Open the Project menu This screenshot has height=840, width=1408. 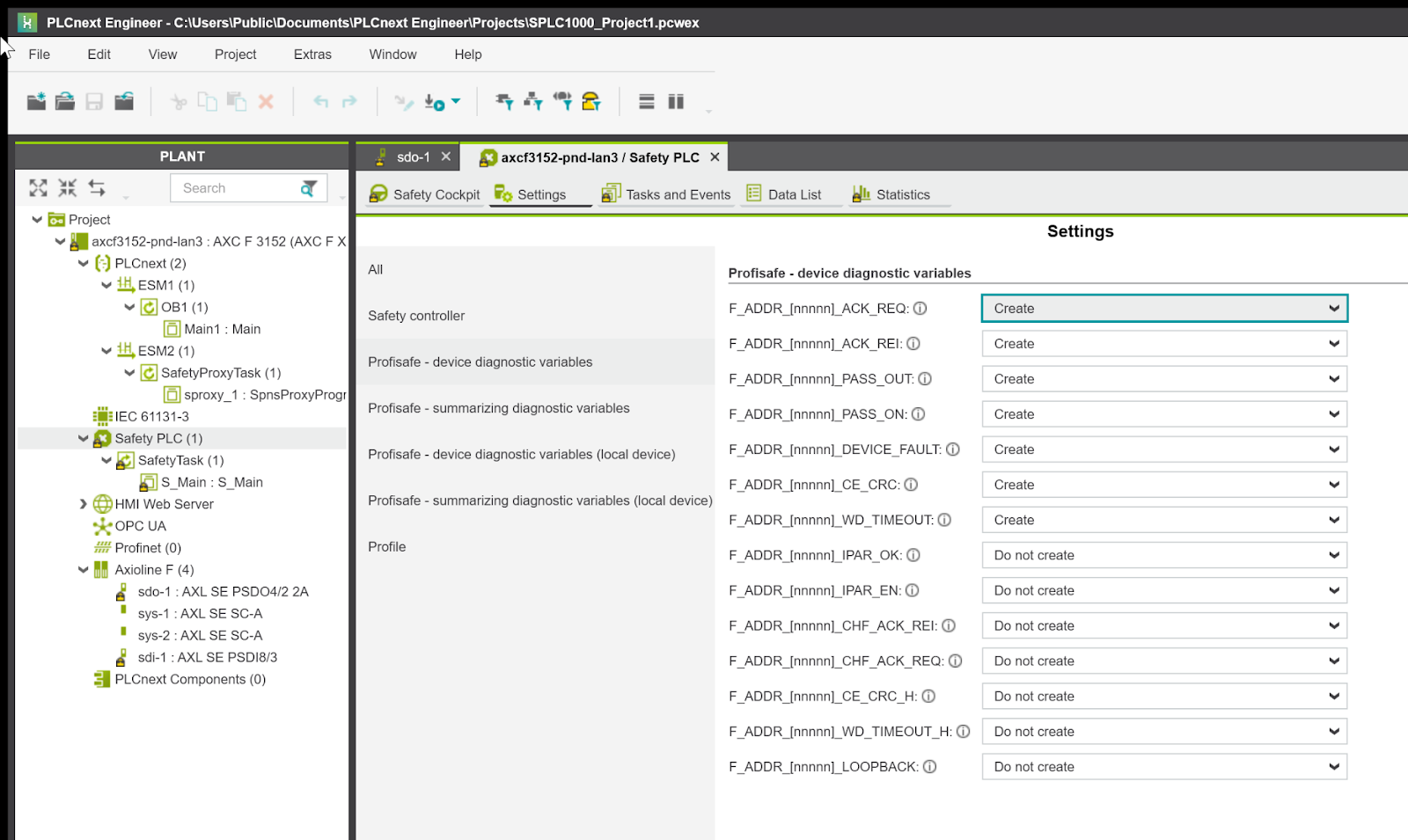[x=236, y=55]
